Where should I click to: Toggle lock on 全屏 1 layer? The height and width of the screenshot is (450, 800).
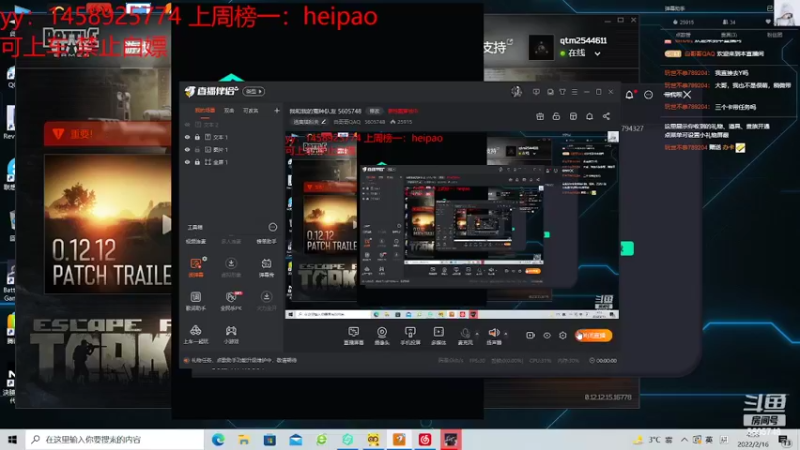[197, 162]
